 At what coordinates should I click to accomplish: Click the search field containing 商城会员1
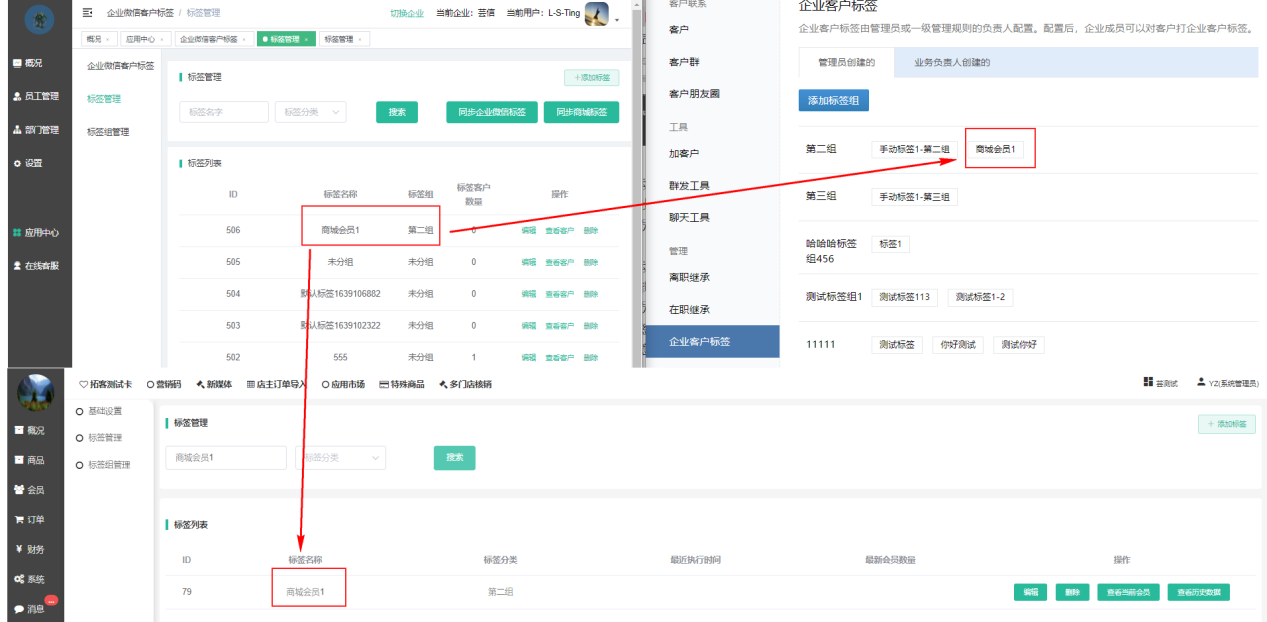click(x=226, y=457)
